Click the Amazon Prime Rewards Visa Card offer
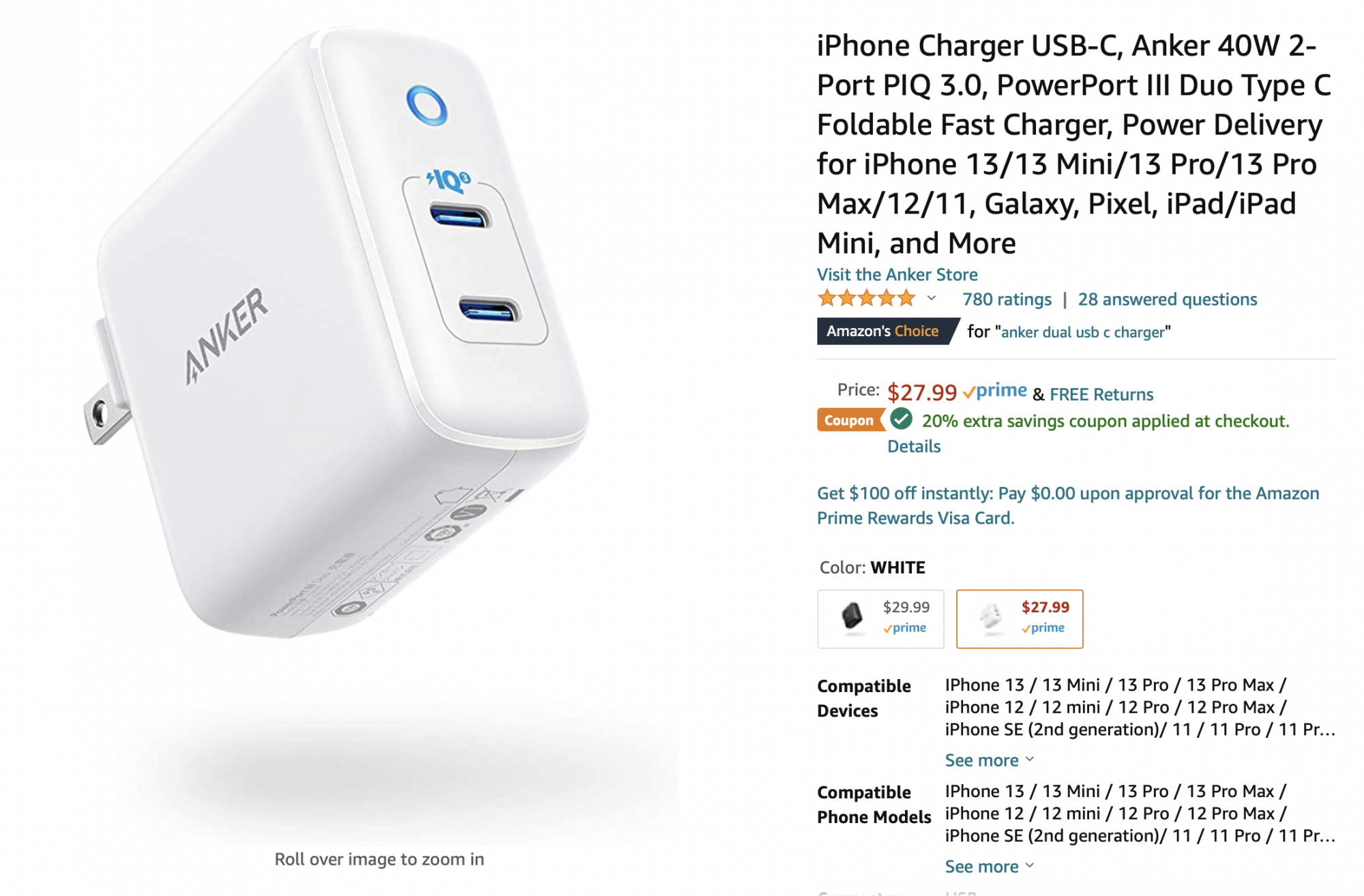This screenshot has height=896, width=1364. [1068, 505]
